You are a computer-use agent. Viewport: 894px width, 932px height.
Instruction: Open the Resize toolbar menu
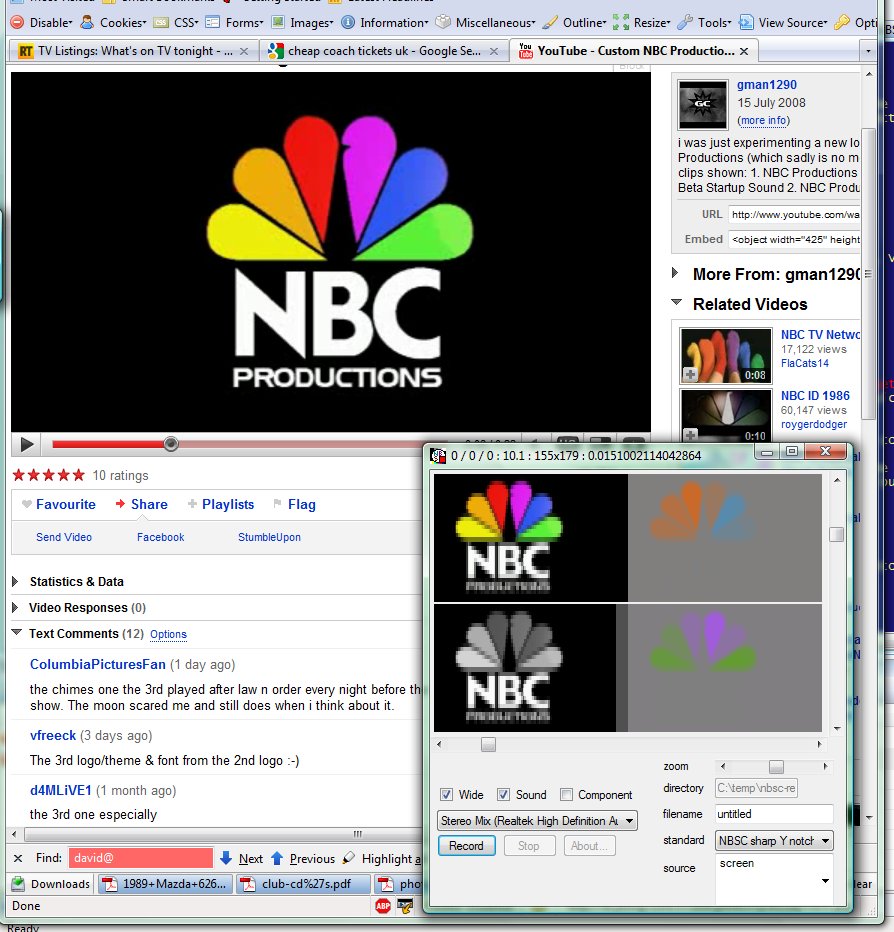641,23
